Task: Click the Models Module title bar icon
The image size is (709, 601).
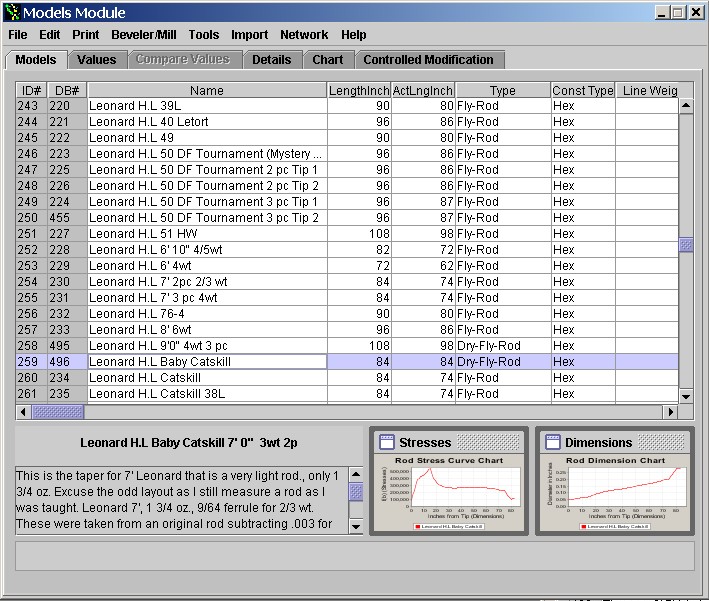Action: click(11, 12)
